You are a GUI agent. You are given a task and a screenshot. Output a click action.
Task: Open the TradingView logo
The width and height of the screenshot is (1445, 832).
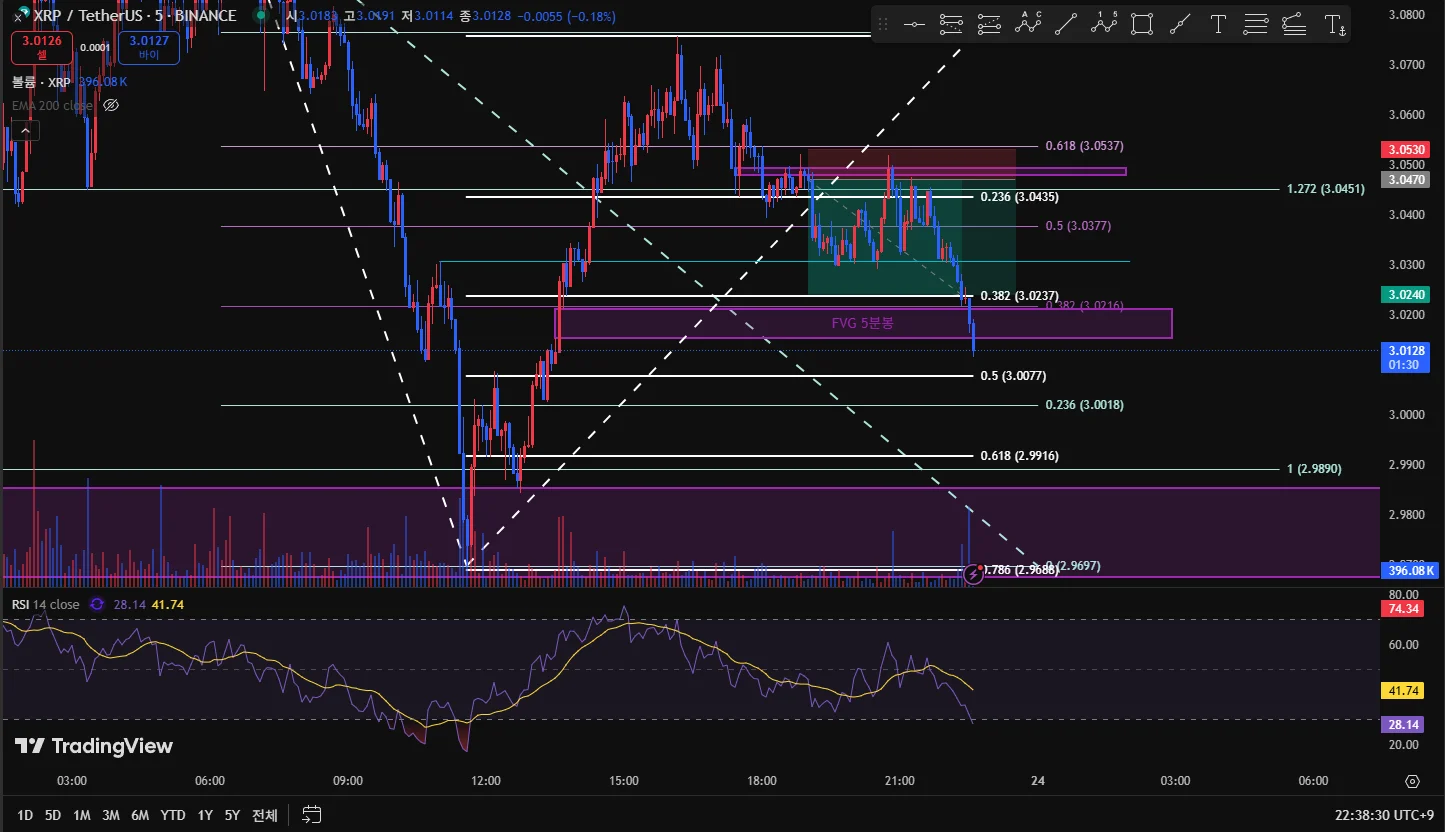pyautogui.click(x=93, y=746)
